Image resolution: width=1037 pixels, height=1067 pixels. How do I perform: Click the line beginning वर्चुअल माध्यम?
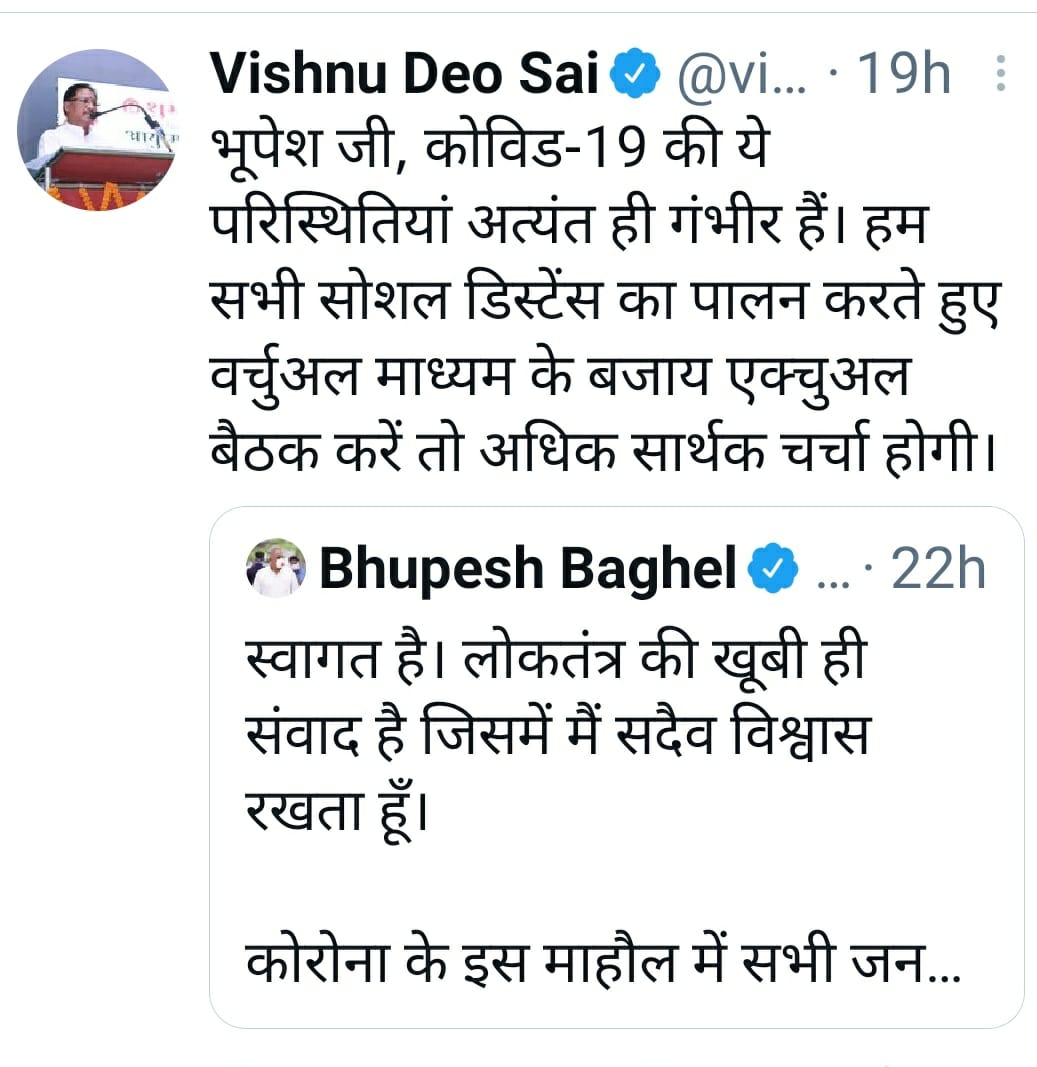coord(560,379)
